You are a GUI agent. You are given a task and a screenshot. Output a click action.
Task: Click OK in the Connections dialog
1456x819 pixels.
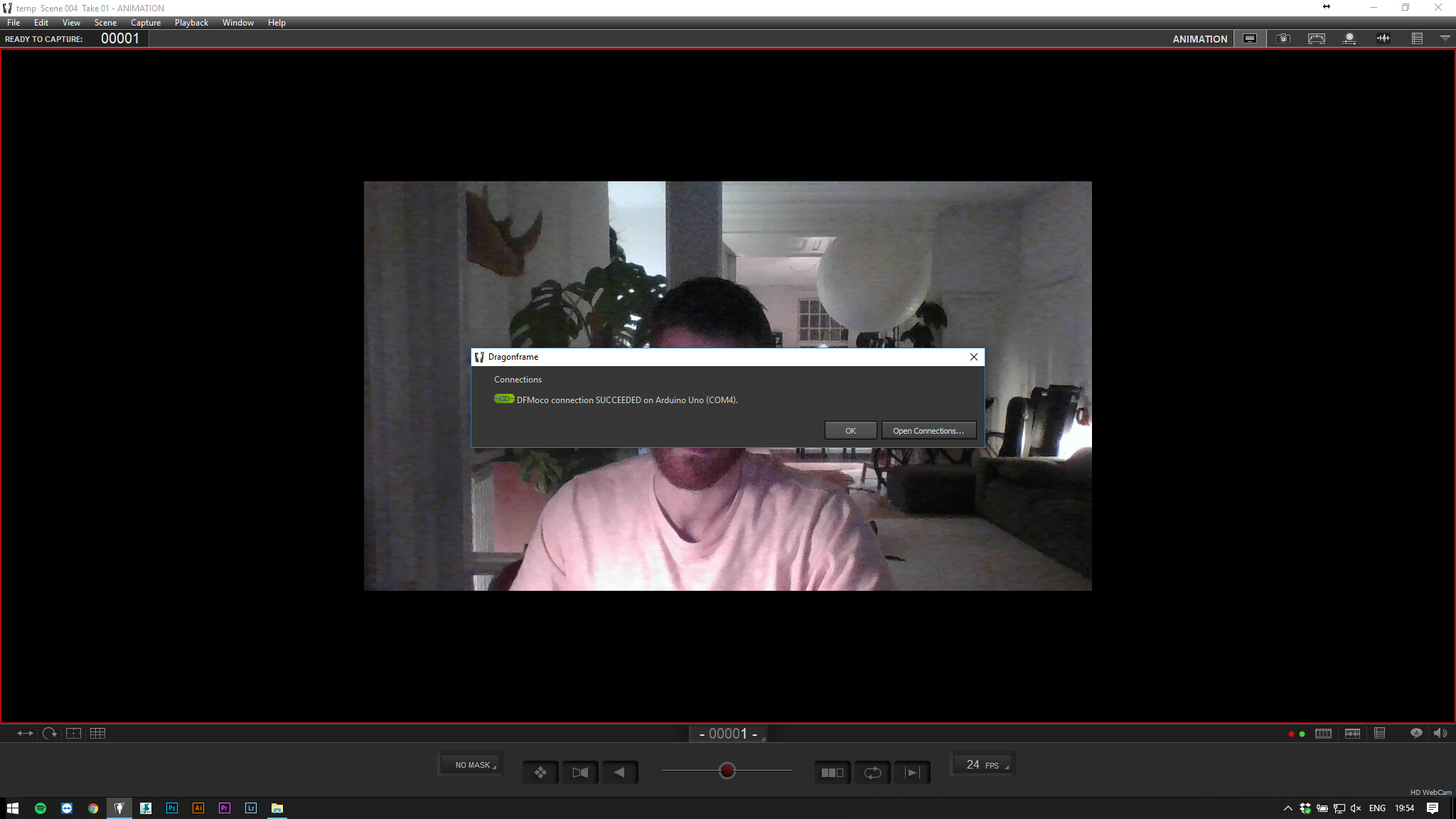[850, 430]
